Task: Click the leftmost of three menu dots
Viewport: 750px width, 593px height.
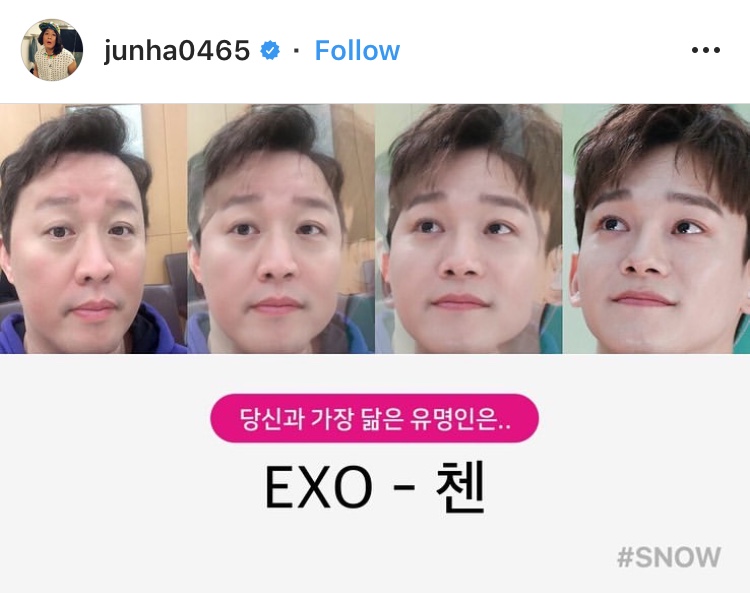Action: click(x=695, y=50)
